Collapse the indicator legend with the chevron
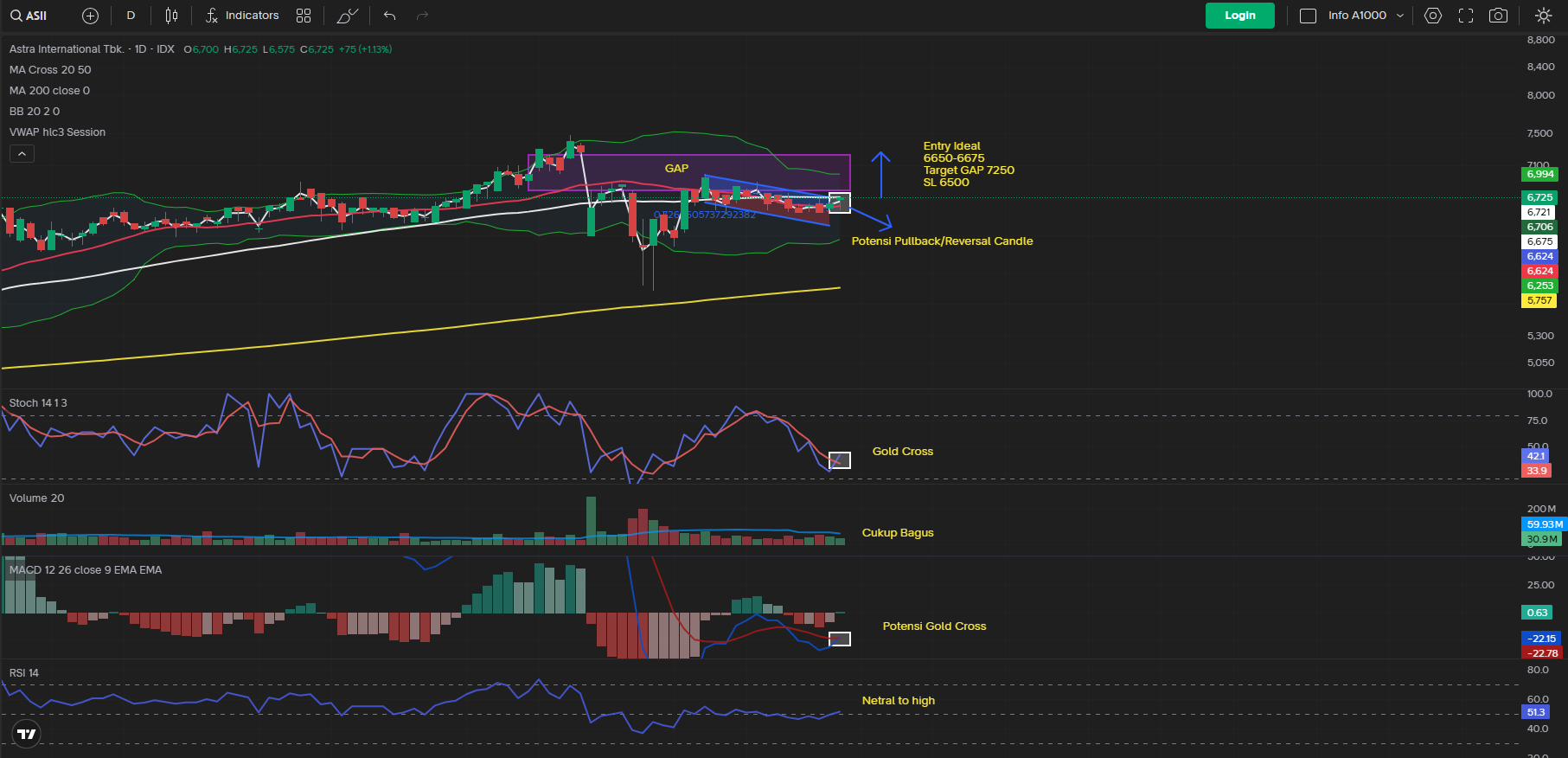 coord(22,153)
